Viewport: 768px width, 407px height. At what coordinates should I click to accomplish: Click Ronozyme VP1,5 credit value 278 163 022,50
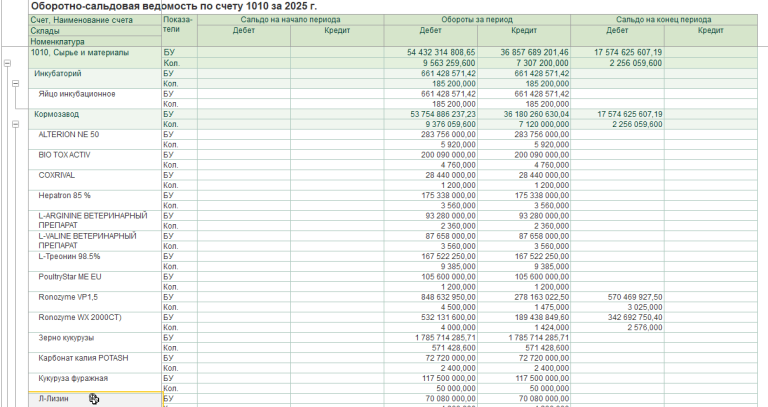coord(542,297)
